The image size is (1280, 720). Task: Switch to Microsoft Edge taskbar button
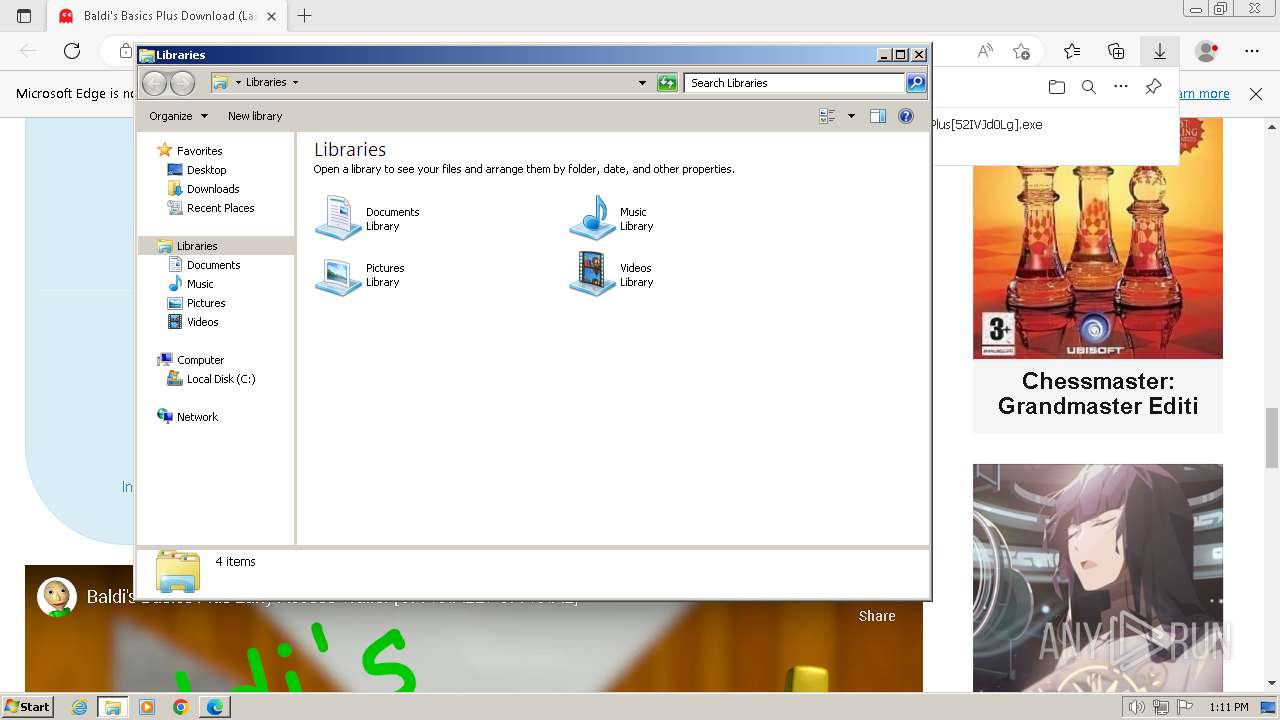click(x=214, y=707)
